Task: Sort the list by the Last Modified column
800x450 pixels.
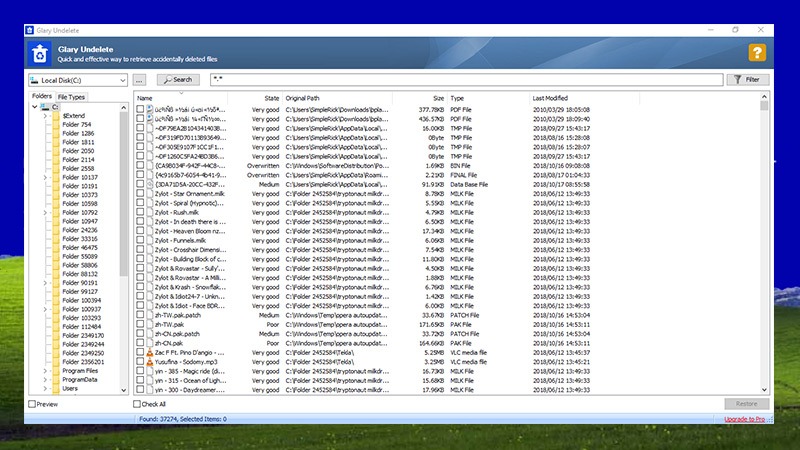Action: point(550,98)
